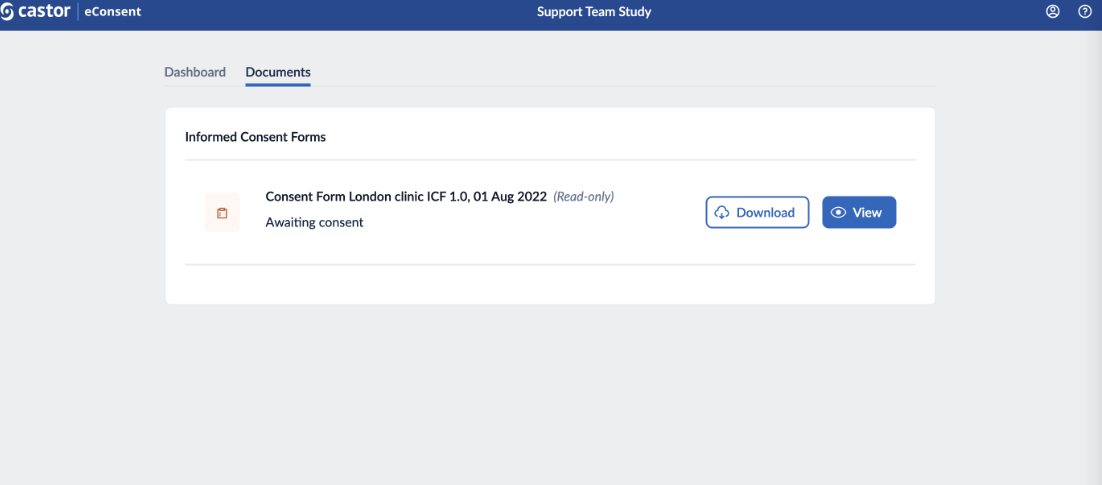The width and height of the screenshot is (1102, 485).
Task: Click the empty area of the document card
Action: (550, 284)
